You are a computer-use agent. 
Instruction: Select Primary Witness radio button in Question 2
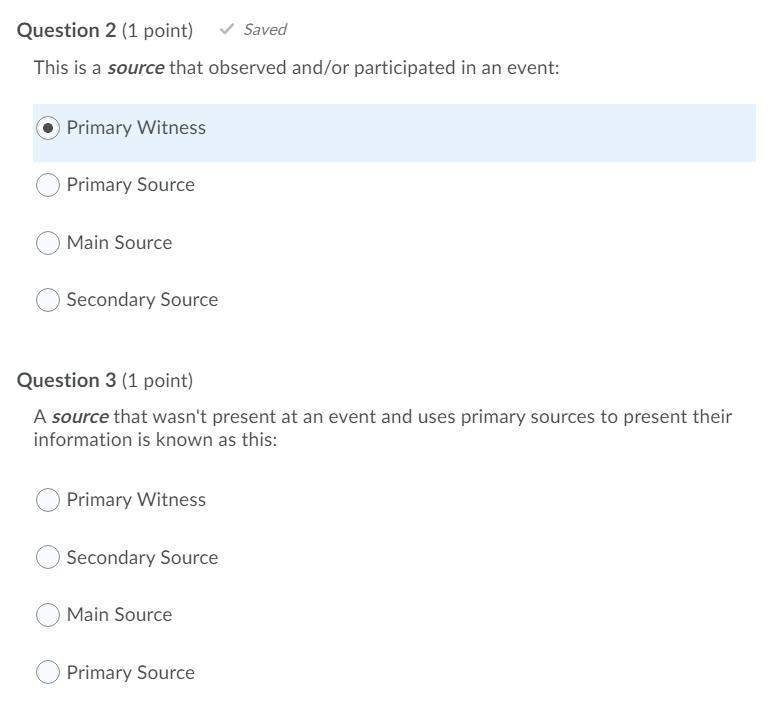tap(47, 128)
